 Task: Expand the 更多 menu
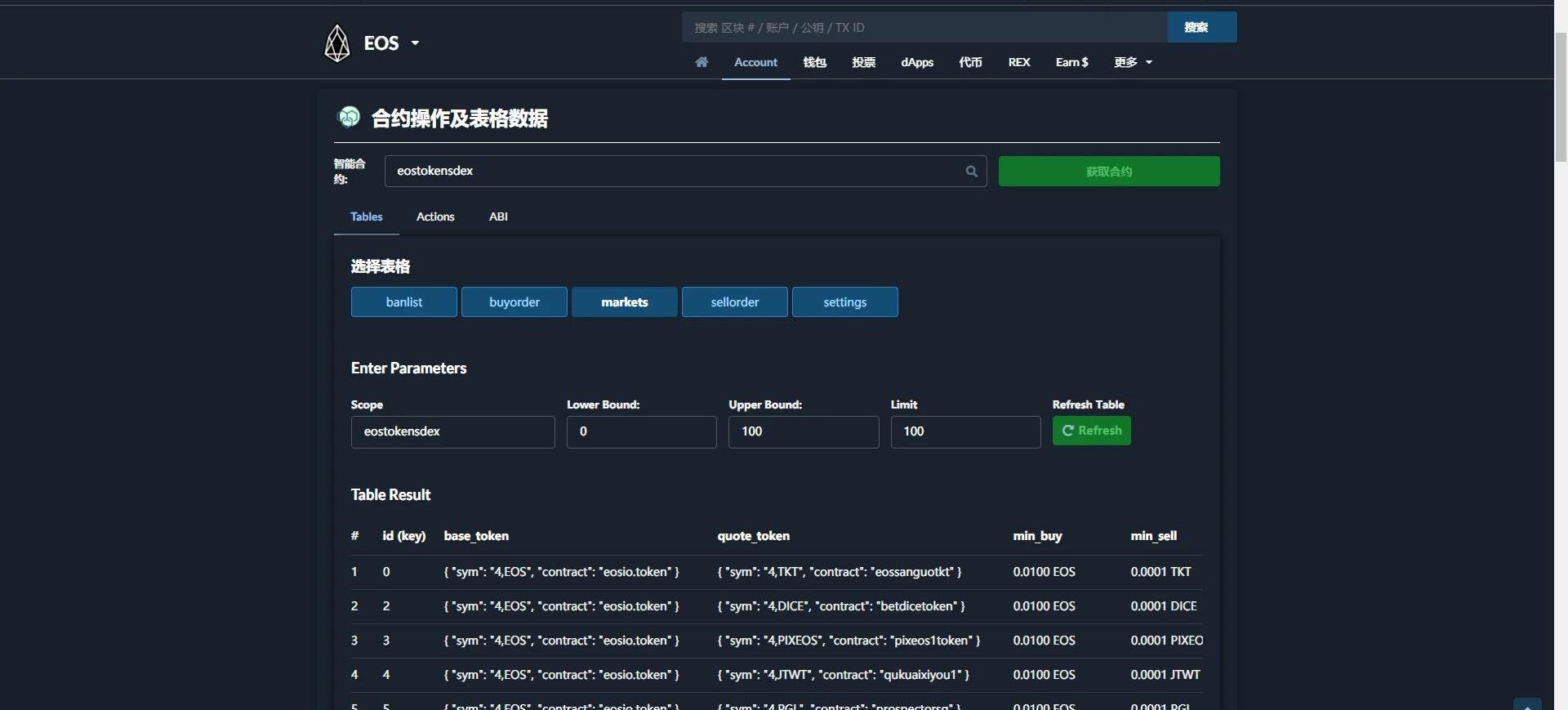click(1133, 62)
